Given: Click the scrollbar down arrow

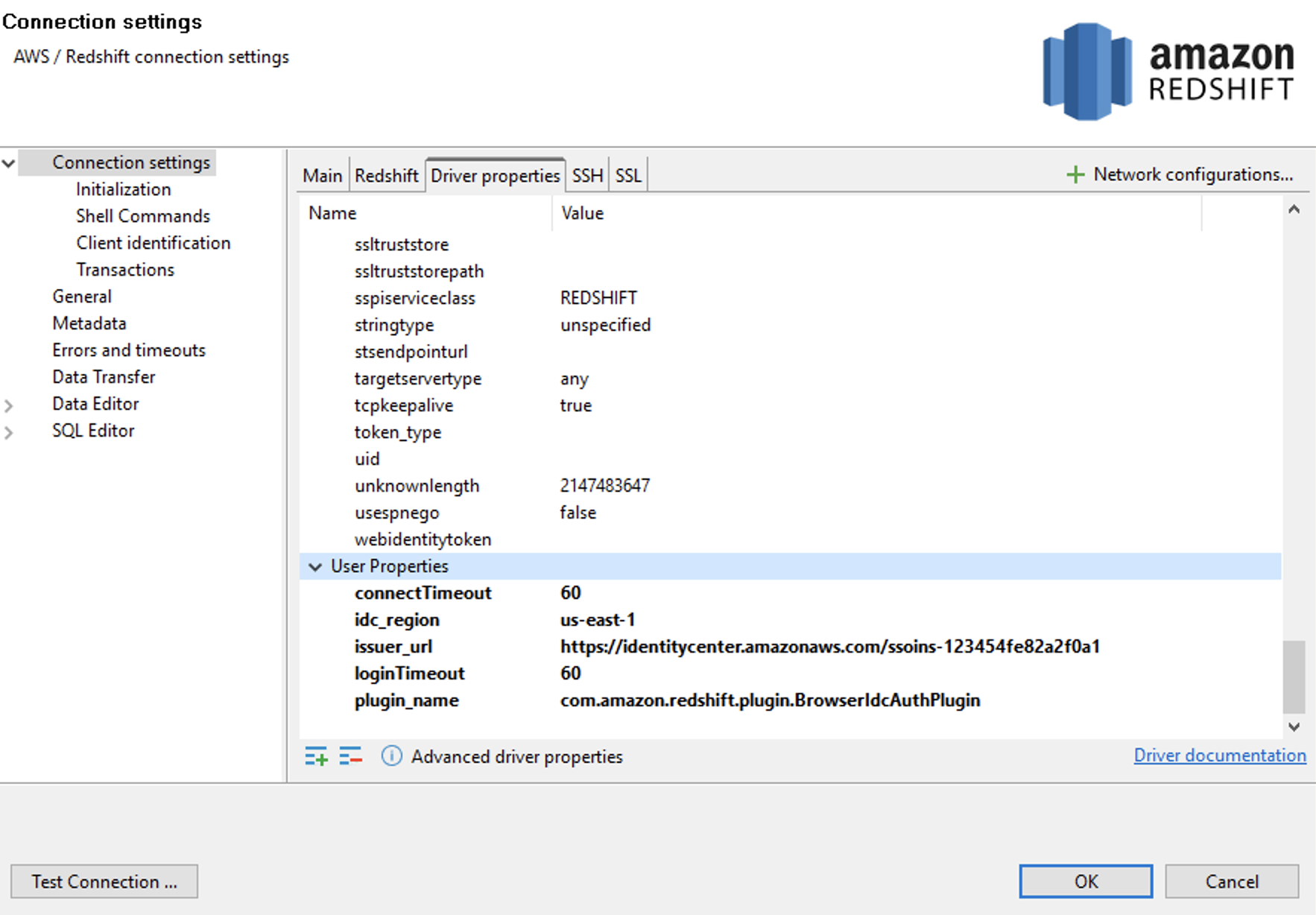Looking at the screenshot, I should coord(1294,726).
